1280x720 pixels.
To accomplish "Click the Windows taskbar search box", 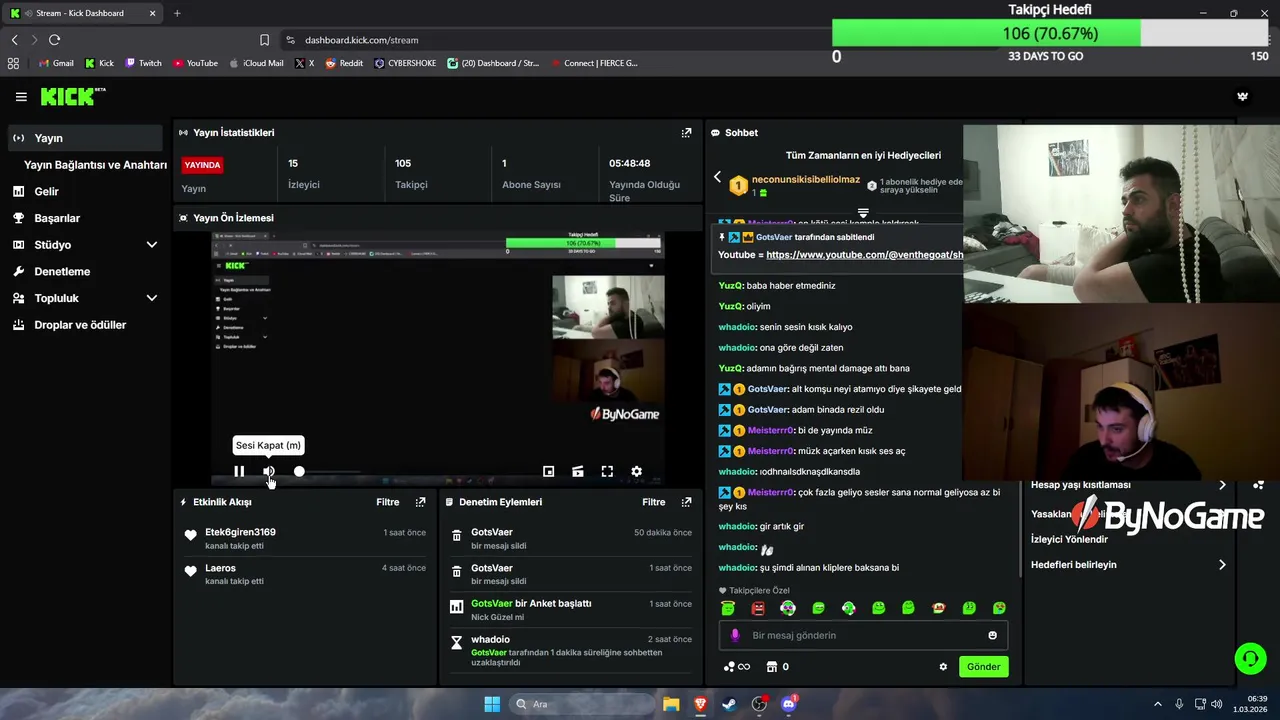I will [582, 704].
